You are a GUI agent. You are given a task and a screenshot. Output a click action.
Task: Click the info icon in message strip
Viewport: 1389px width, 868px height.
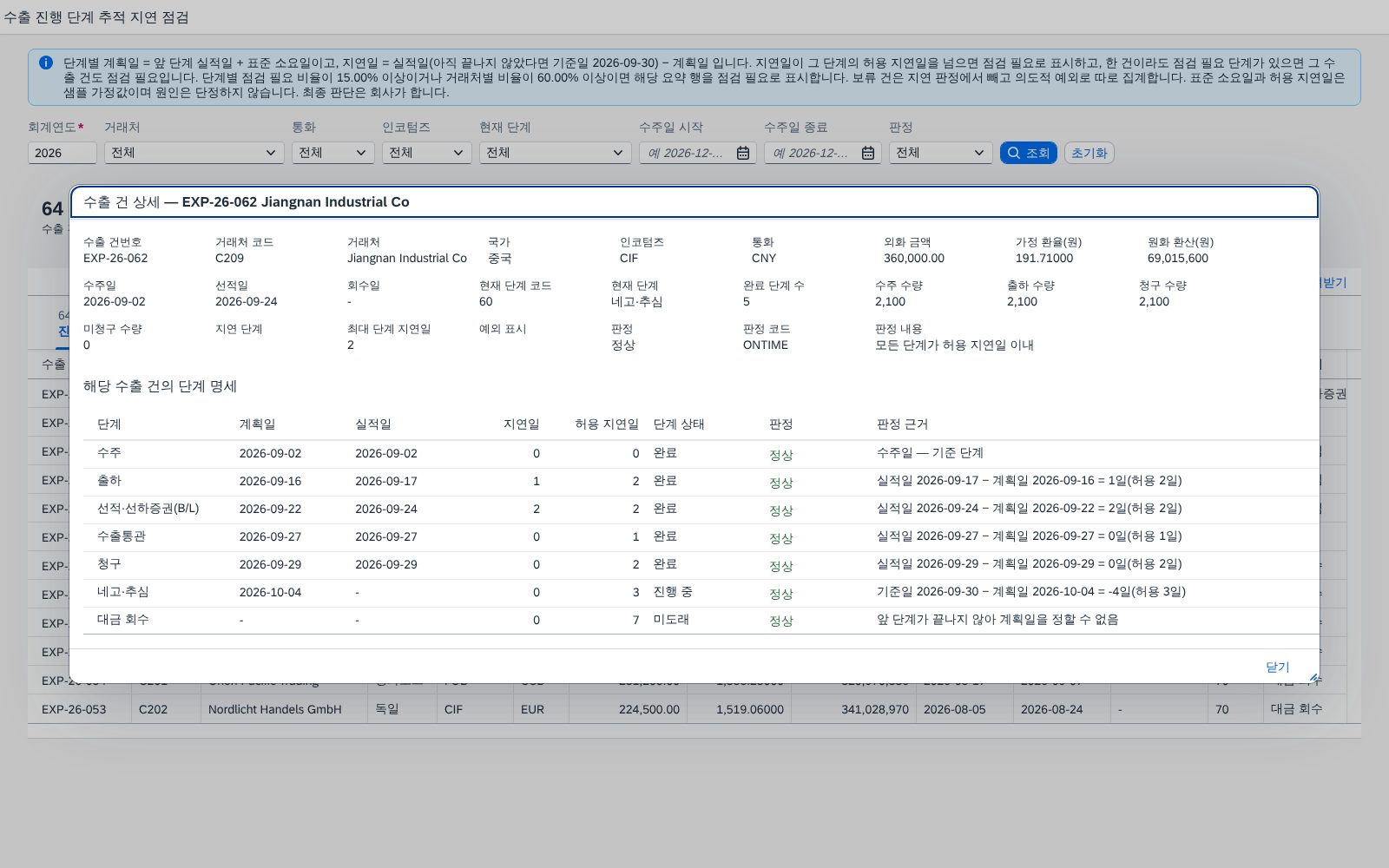(x=46, y=62)
